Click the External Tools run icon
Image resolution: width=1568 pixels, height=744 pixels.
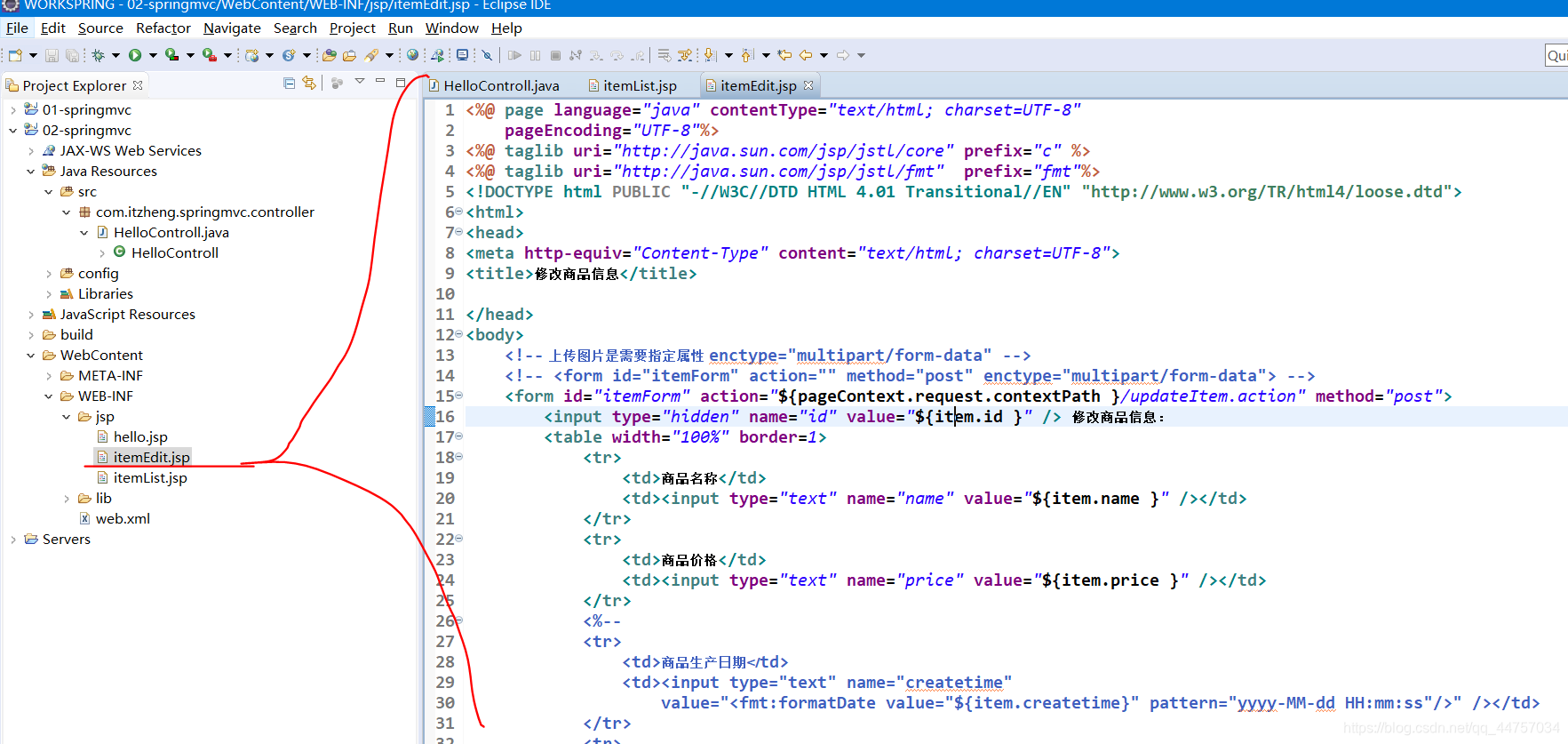point(210,55)
